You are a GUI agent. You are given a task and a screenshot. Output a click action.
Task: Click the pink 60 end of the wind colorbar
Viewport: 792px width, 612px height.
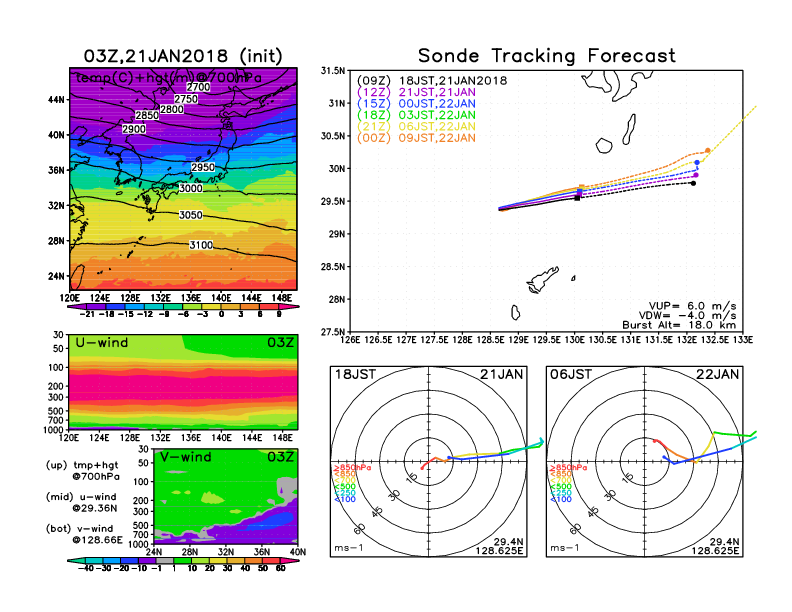[290, 560]
